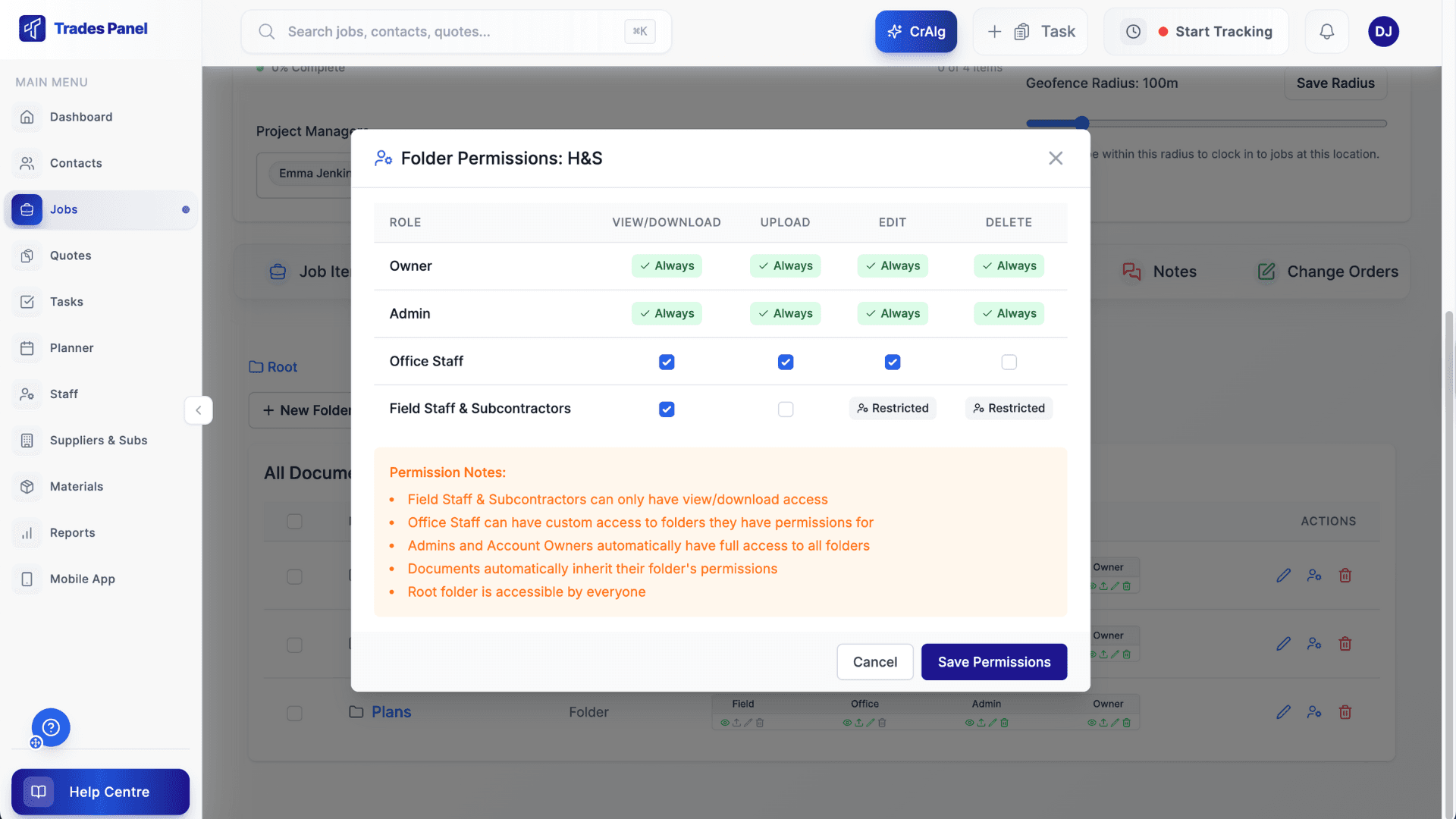Image resolution: width=1456 pixels, height=819 pixels.
Task: Open the DJ profile avatar menu
Action: 1383,31
